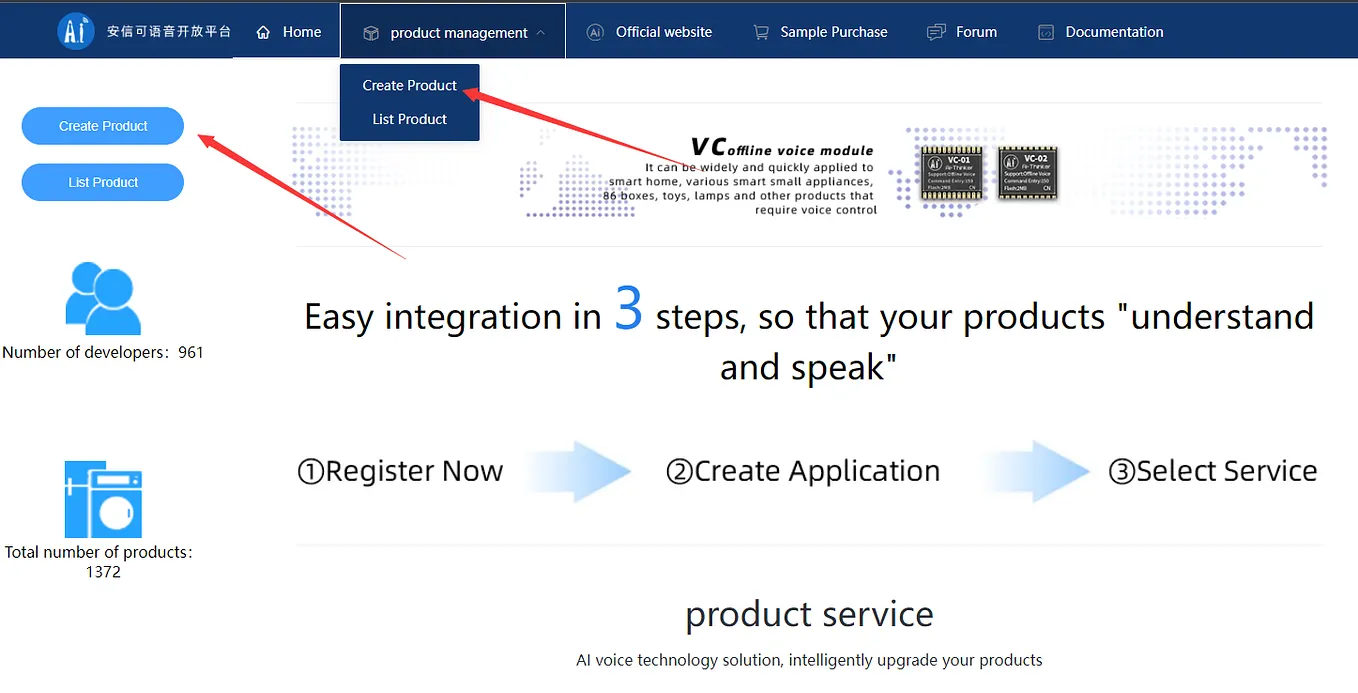This screenshot has height=693, width=1358.
Task: Click the Forum speech bubble icon
Action: 934,31
